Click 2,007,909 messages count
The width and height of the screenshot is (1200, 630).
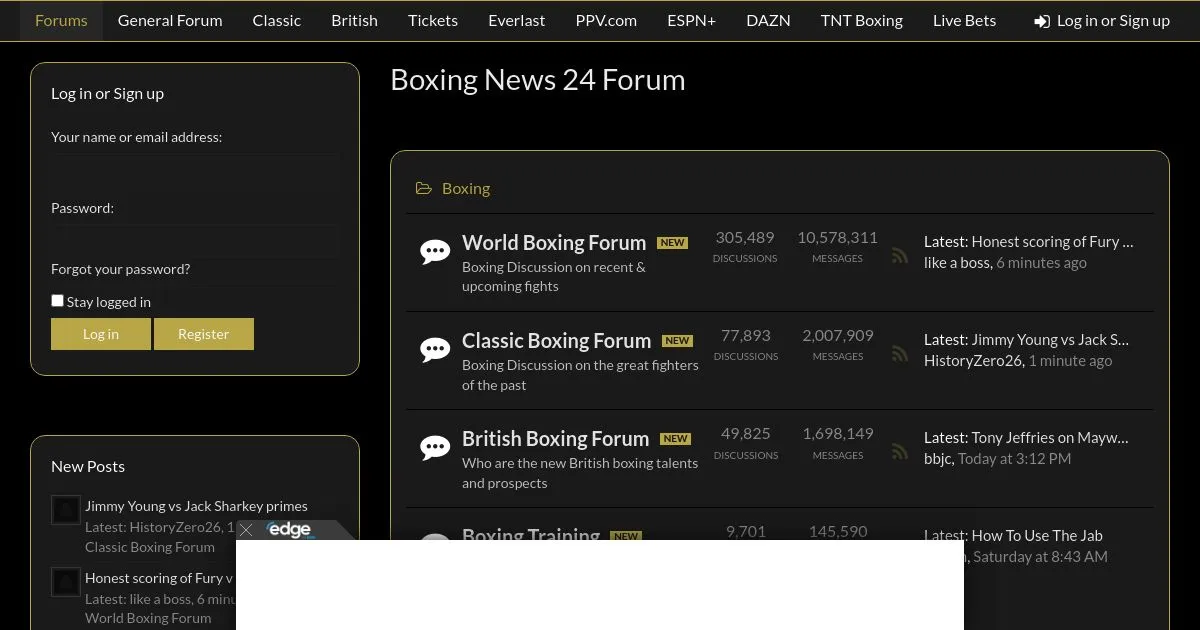[x=838, y=336]
